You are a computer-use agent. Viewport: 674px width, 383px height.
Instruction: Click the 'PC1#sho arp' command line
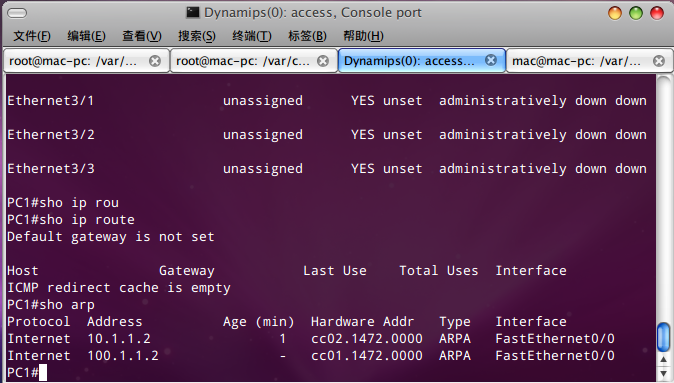(51, 305)
